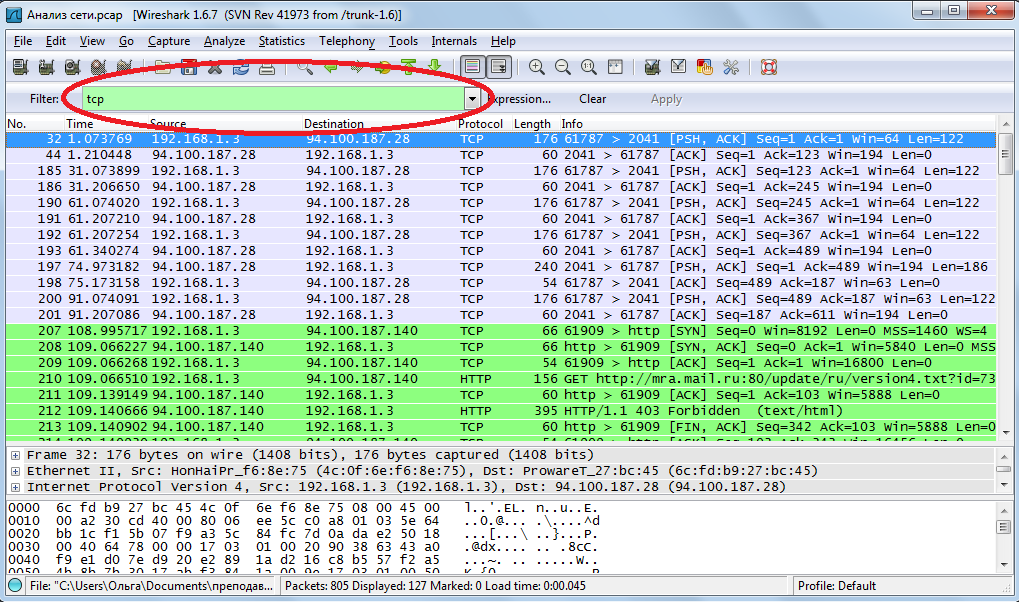Close this capture file icon
Viewport: 1019px width, 602px height.
click(215, 67)
